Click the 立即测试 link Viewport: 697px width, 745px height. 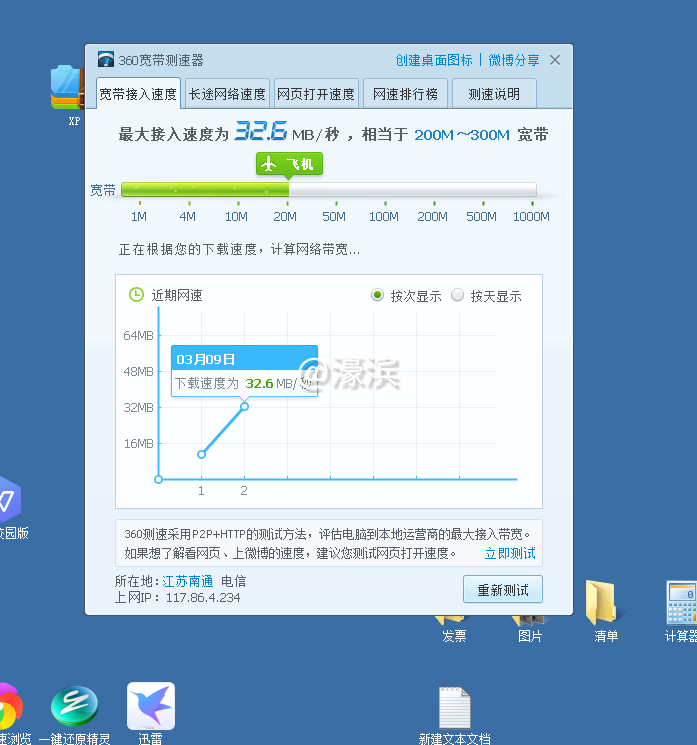click(x=510, y=553)
